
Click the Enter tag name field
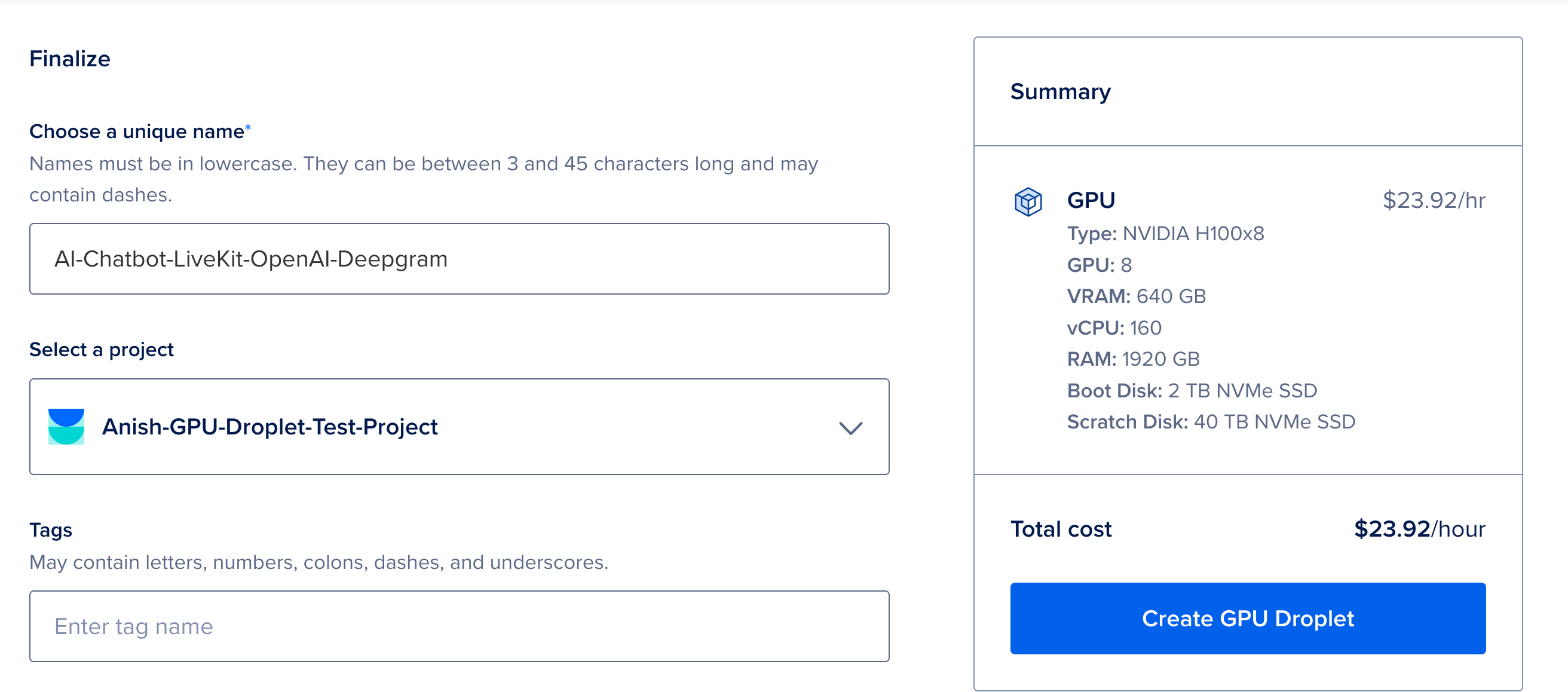(x=460, y=626)
